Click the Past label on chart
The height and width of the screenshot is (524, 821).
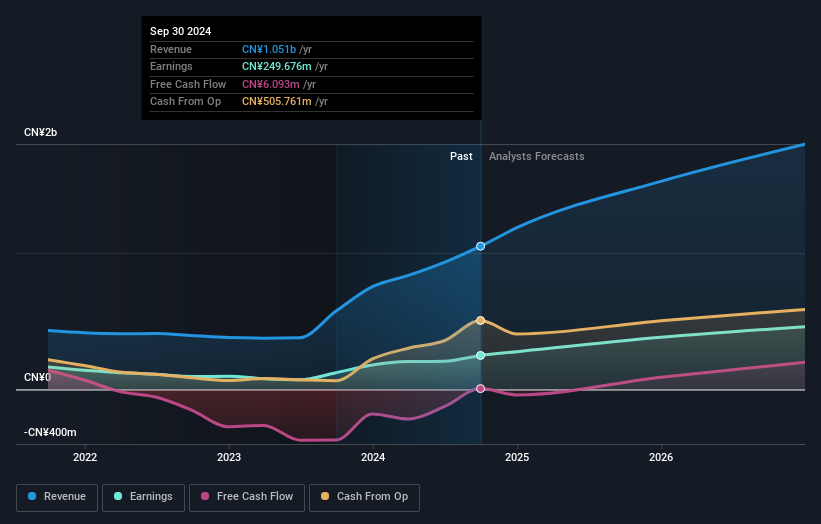point(461,157)
